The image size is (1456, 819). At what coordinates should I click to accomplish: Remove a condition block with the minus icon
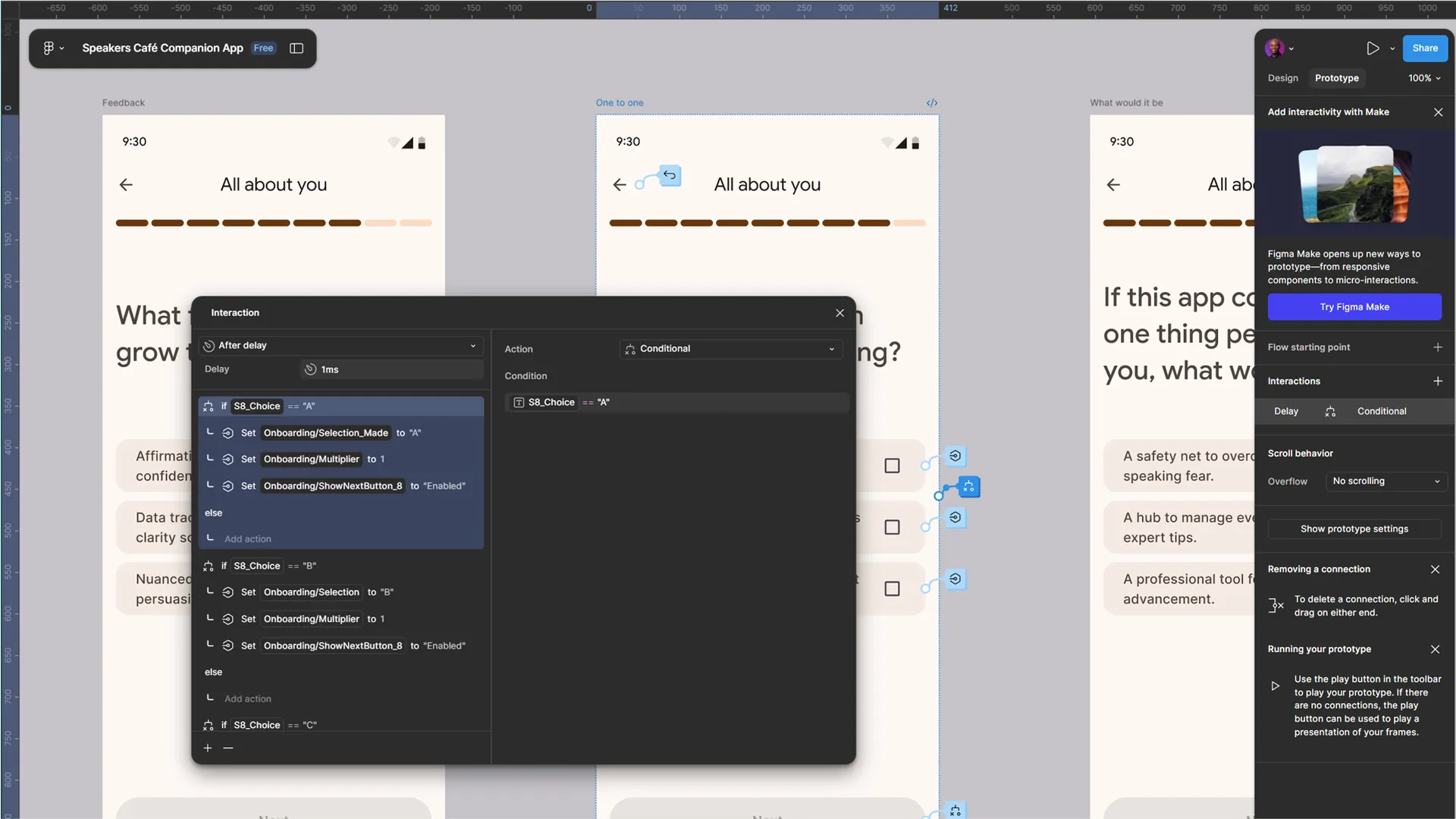point(228,748)
